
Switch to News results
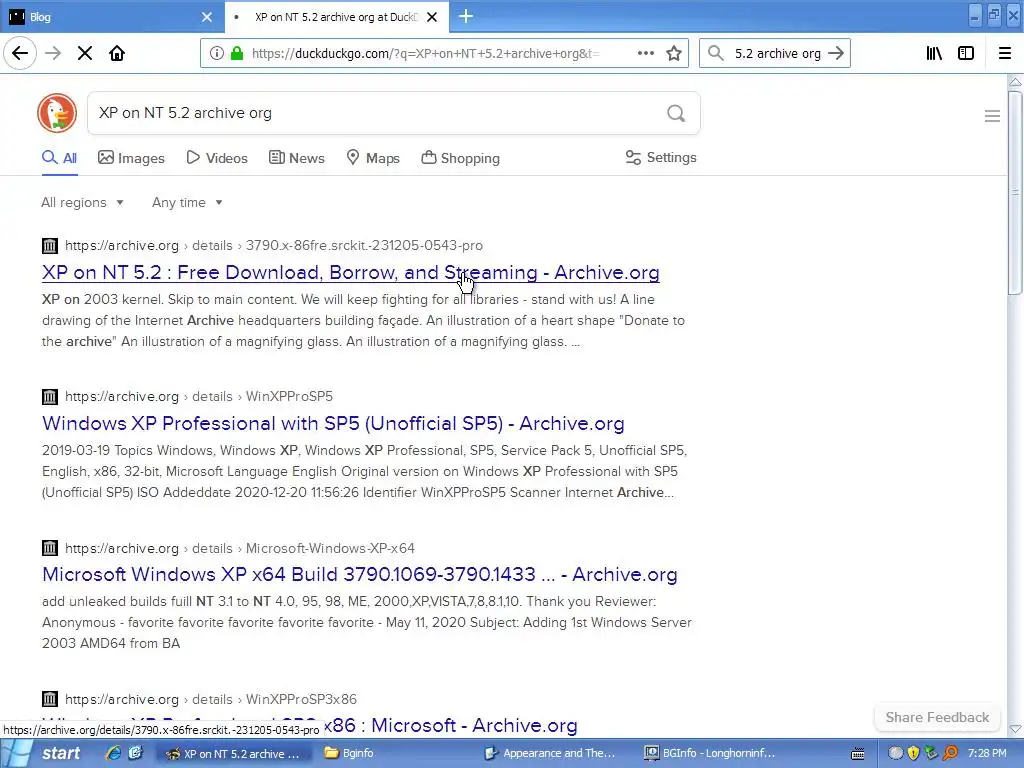coord(296,158)
